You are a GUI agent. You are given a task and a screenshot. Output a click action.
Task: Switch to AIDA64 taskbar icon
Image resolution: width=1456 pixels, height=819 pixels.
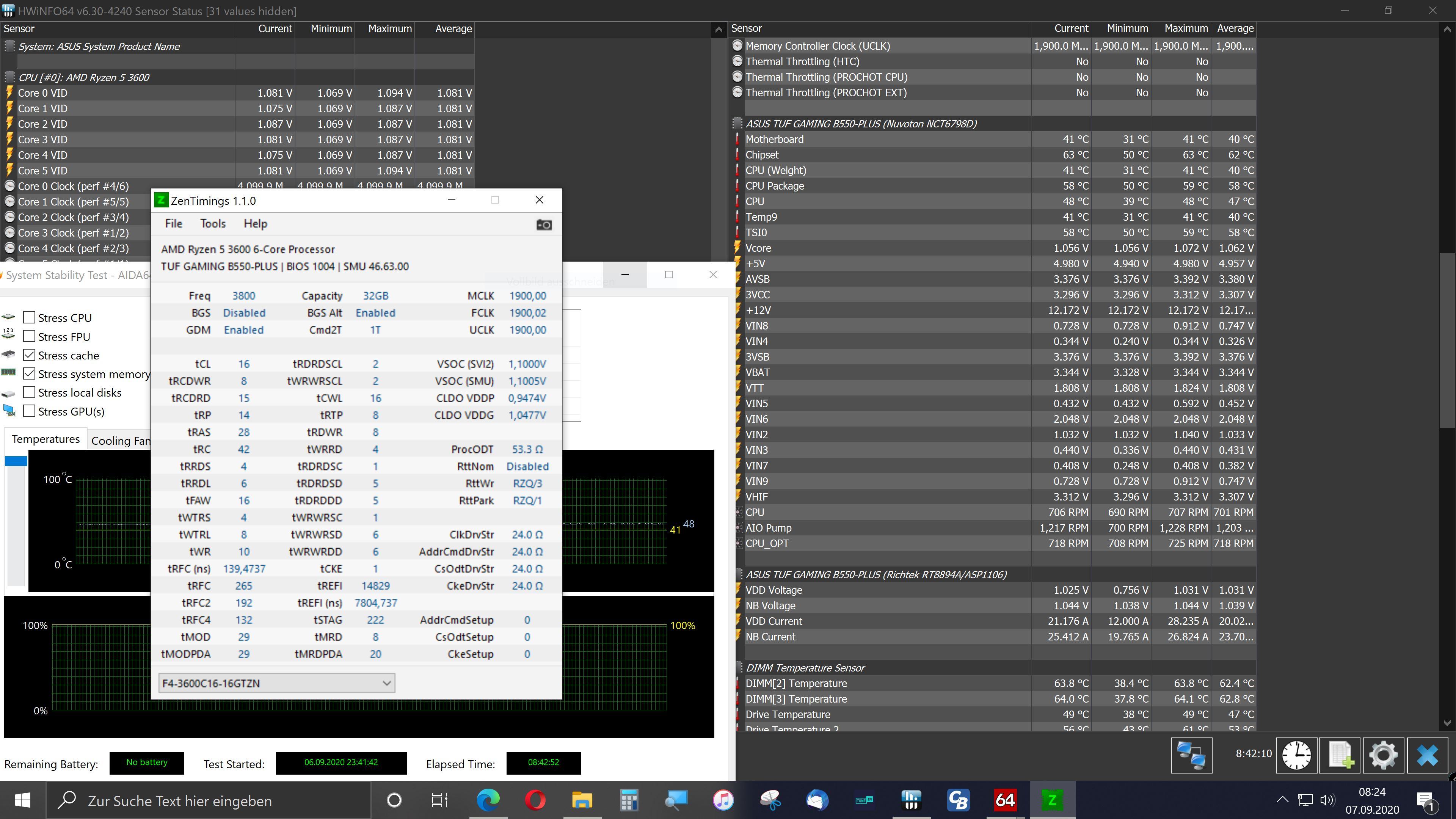(x=1005, y=800)
